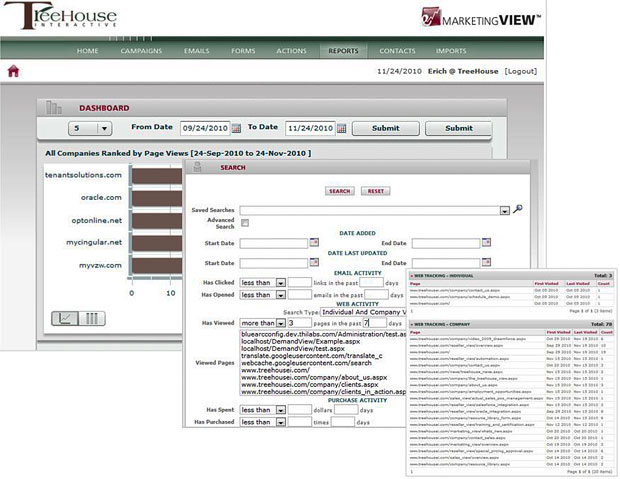This screenshot has height=479, width=620.
Task: Click the Has Viewed pages count field
Action: click(299, 323)
